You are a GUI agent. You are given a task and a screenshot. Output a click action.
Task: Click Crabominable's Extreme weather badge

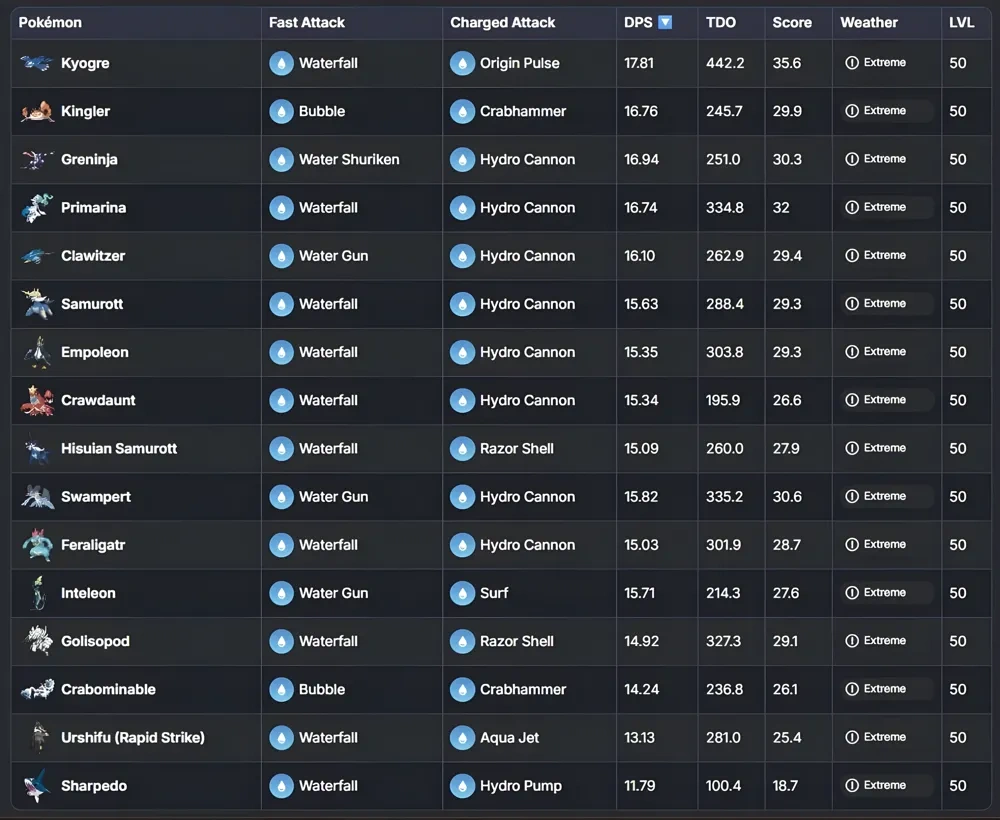(887, 689)
